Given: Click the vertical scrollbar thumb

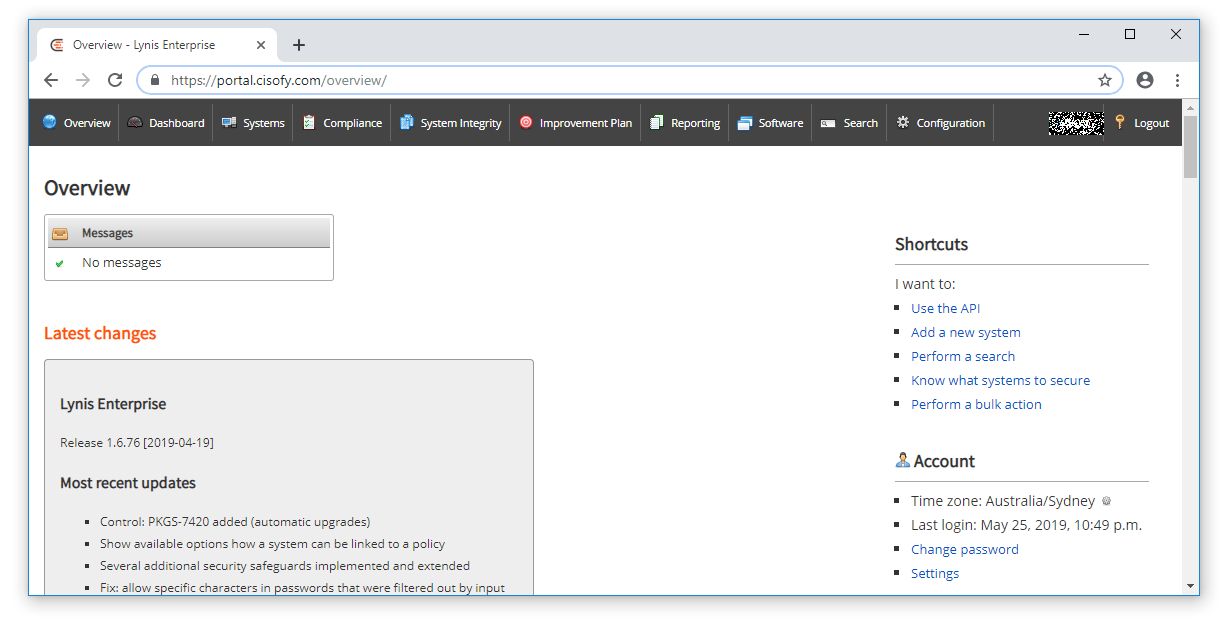Looking at the screenshot, I should pos(1190,146).
